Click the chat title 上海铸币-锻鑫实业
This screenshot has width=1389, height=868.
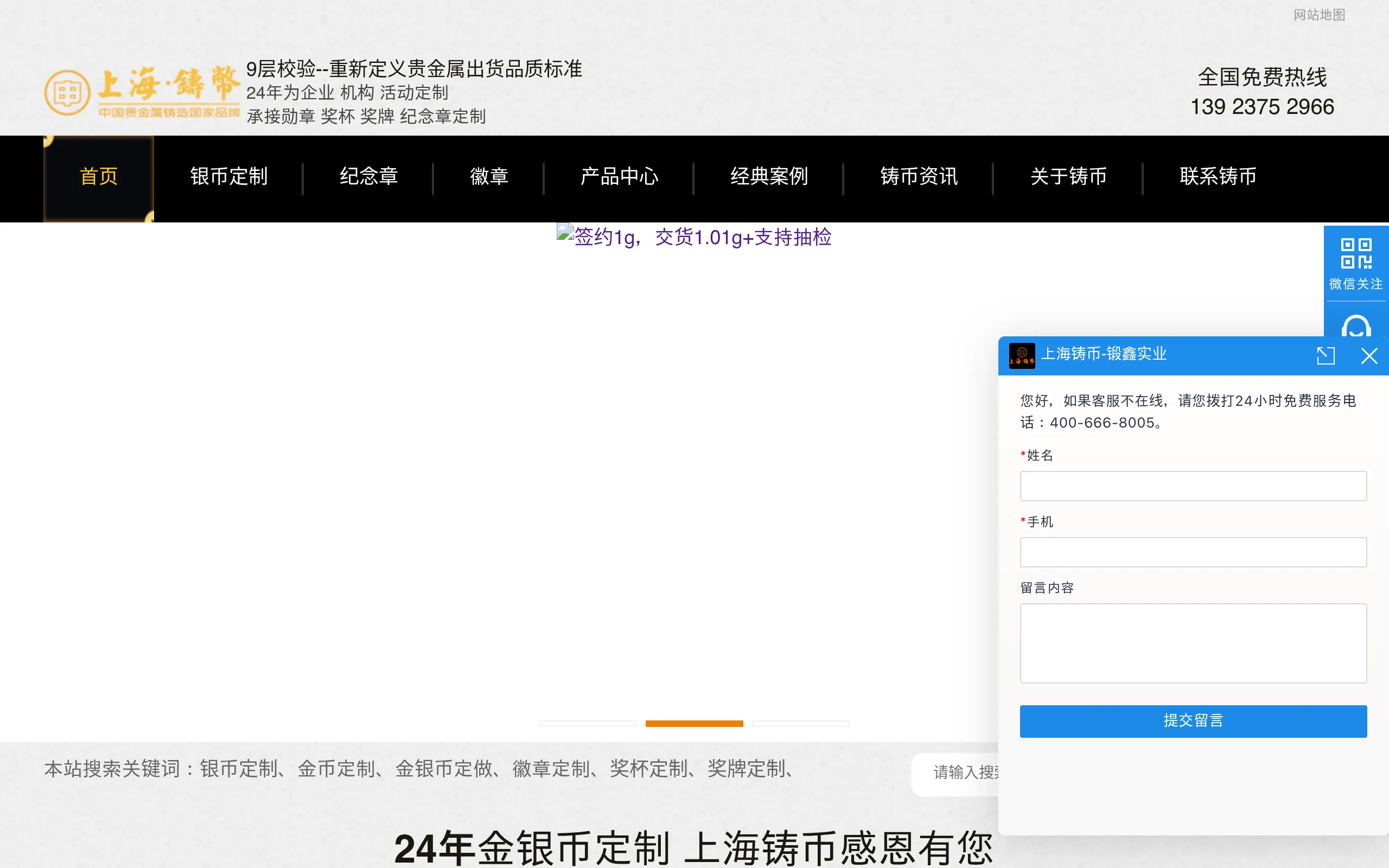click(x=1104, y=354)
